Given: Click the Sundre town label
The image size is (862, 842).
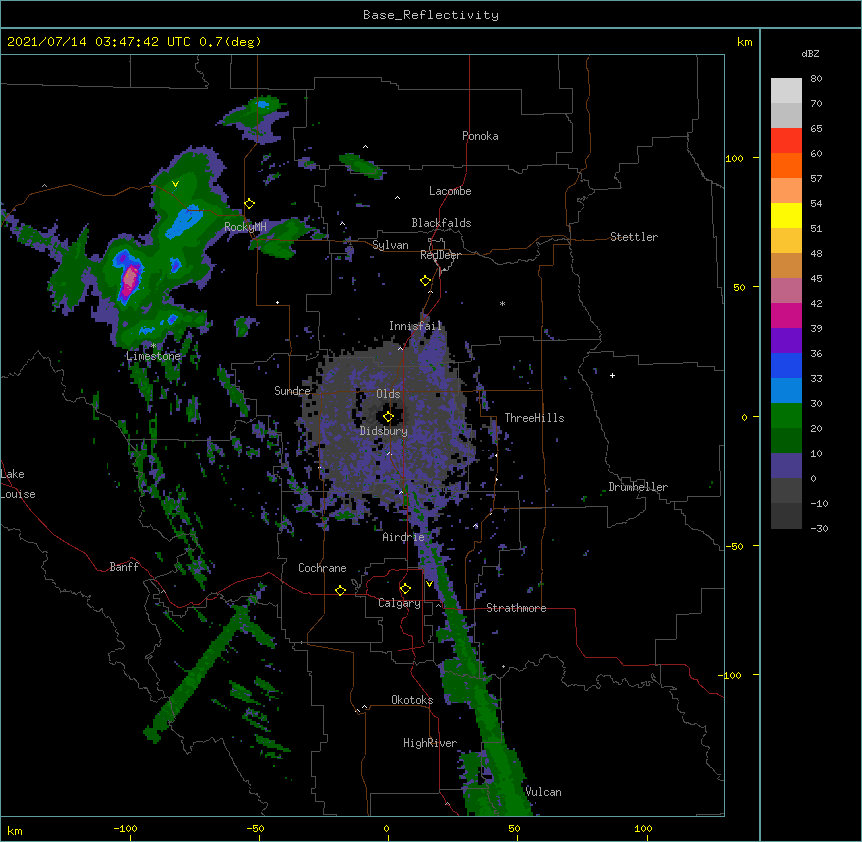Looking at the screenshot, I should 292,391.
